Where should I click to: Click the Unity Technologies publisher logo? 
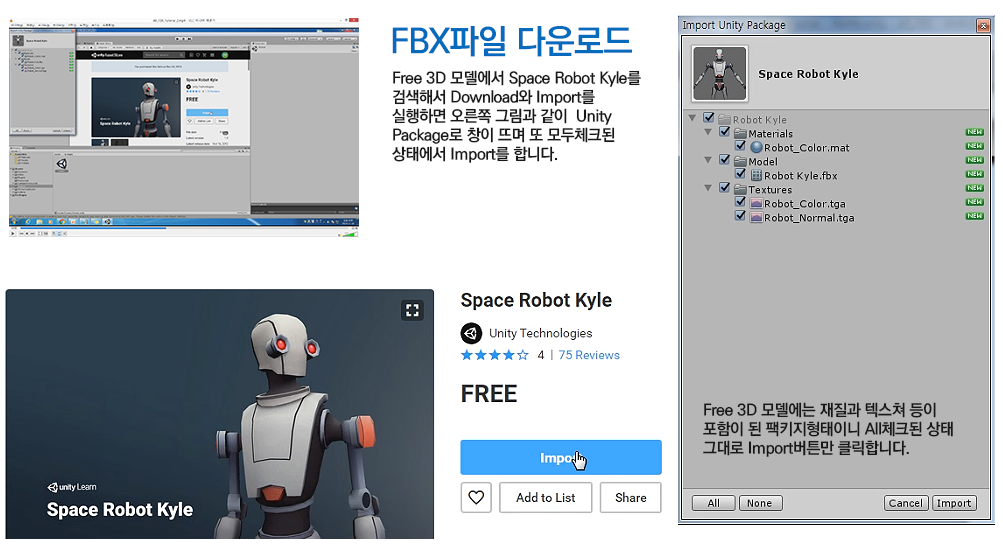click(471, 333)
